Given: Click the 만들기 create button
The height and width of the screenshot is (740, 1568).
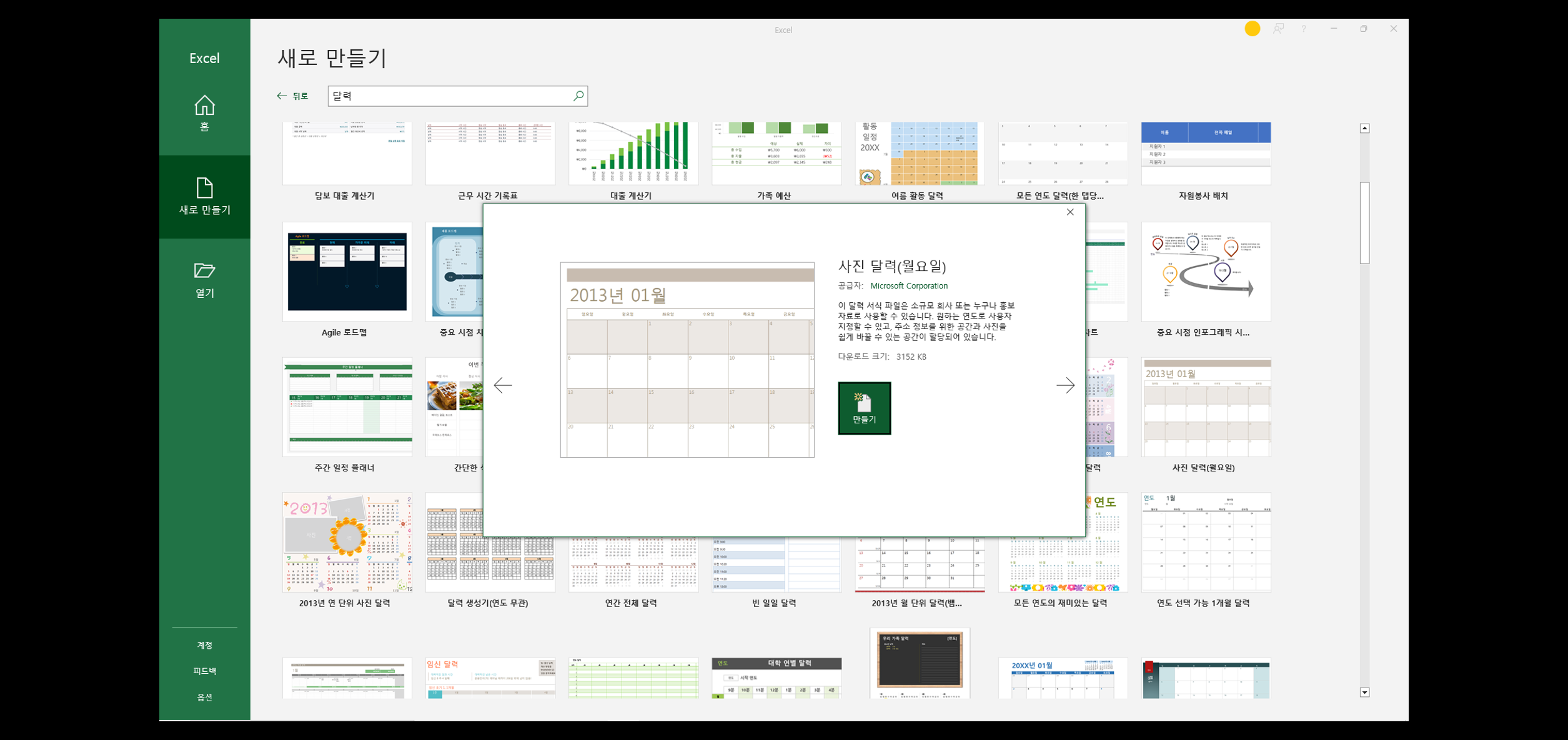Looking at the screenshot, I should [864, 408].
